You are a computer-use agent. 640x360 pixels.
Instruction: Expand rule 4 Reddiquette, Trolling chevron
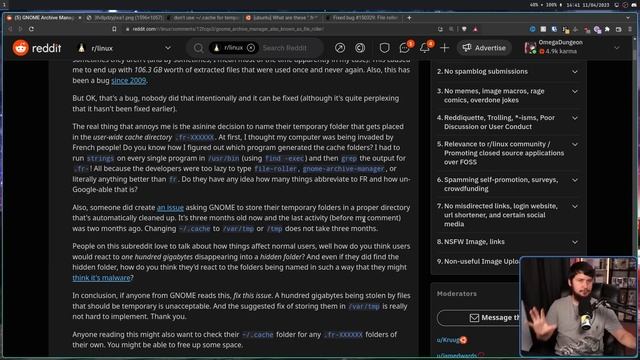(575, 118)
